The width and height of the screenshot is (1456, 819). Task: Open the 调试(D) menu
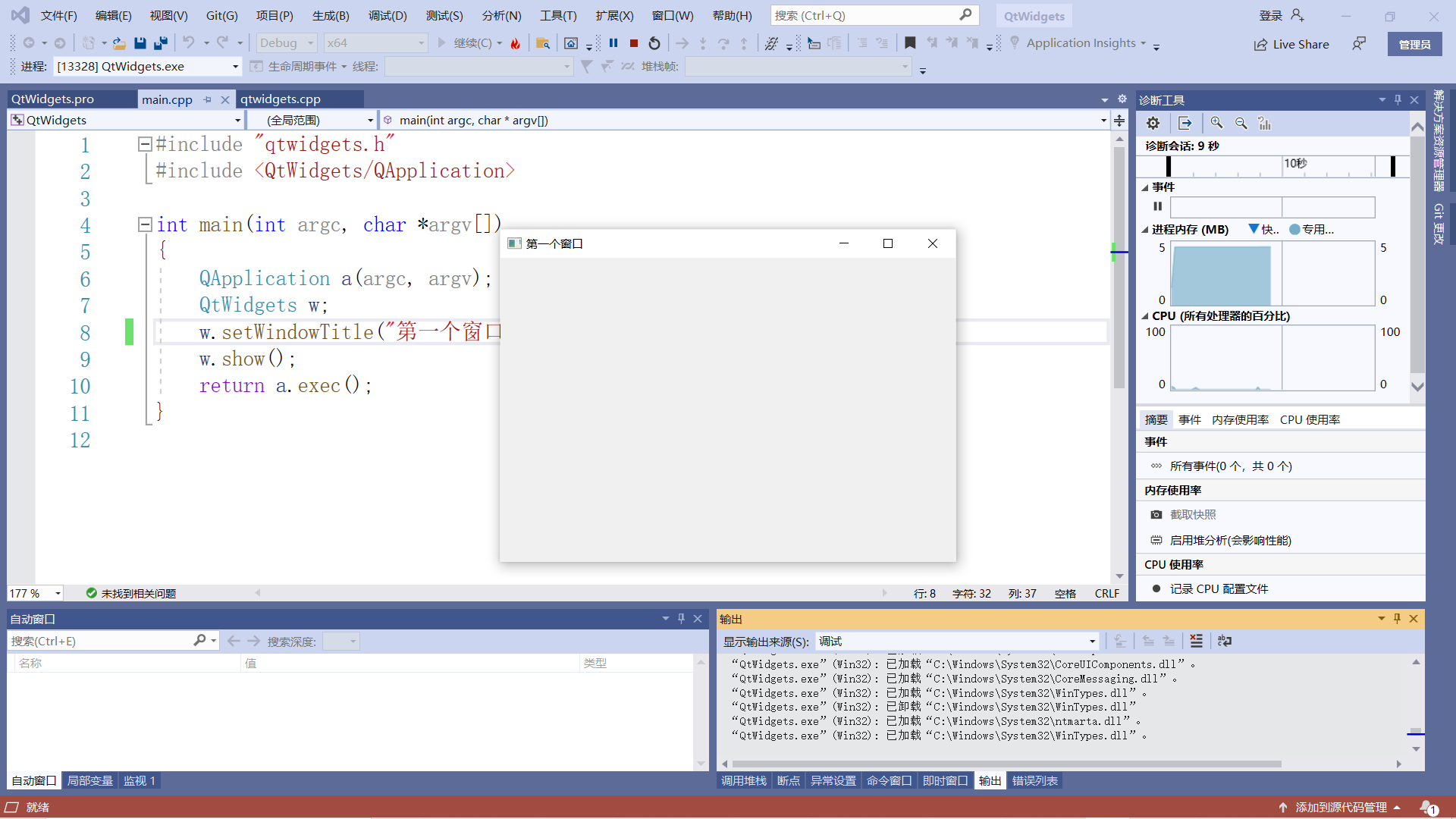388,15
